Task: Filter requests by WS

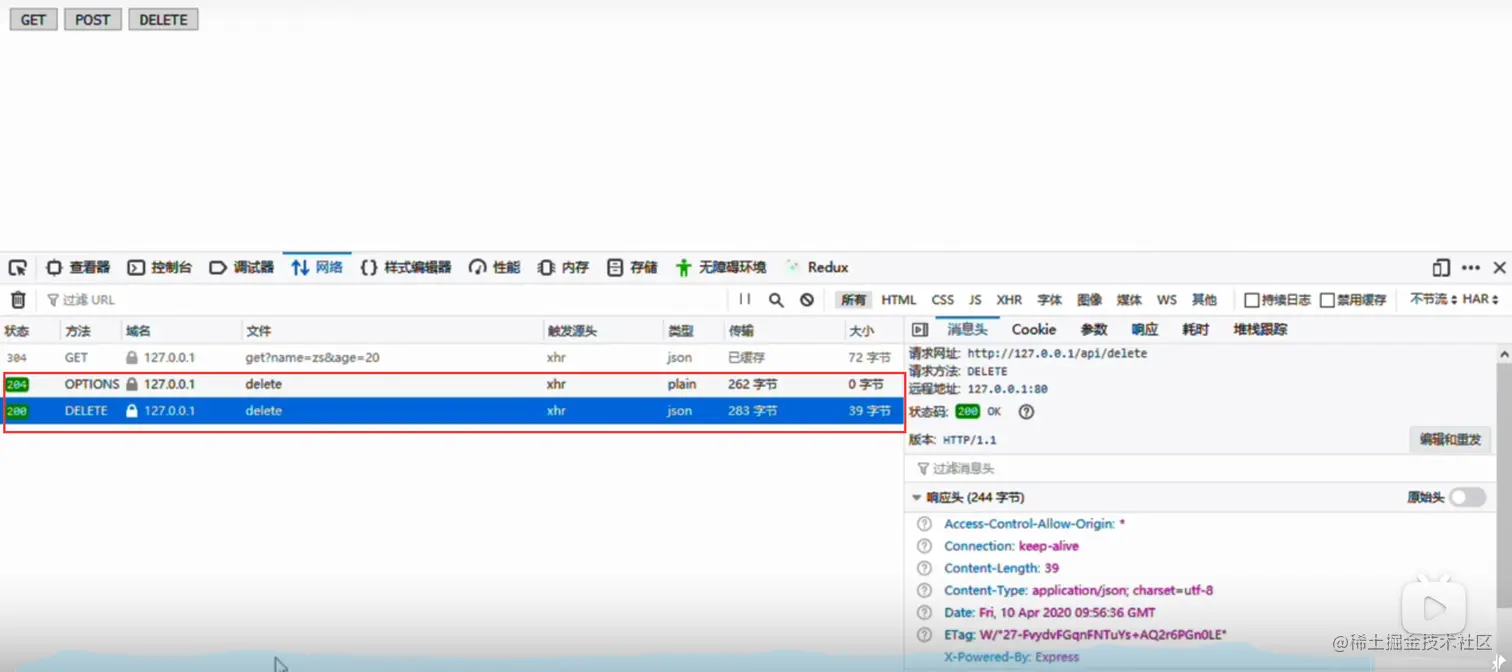Action: (x=1167, y=300)
